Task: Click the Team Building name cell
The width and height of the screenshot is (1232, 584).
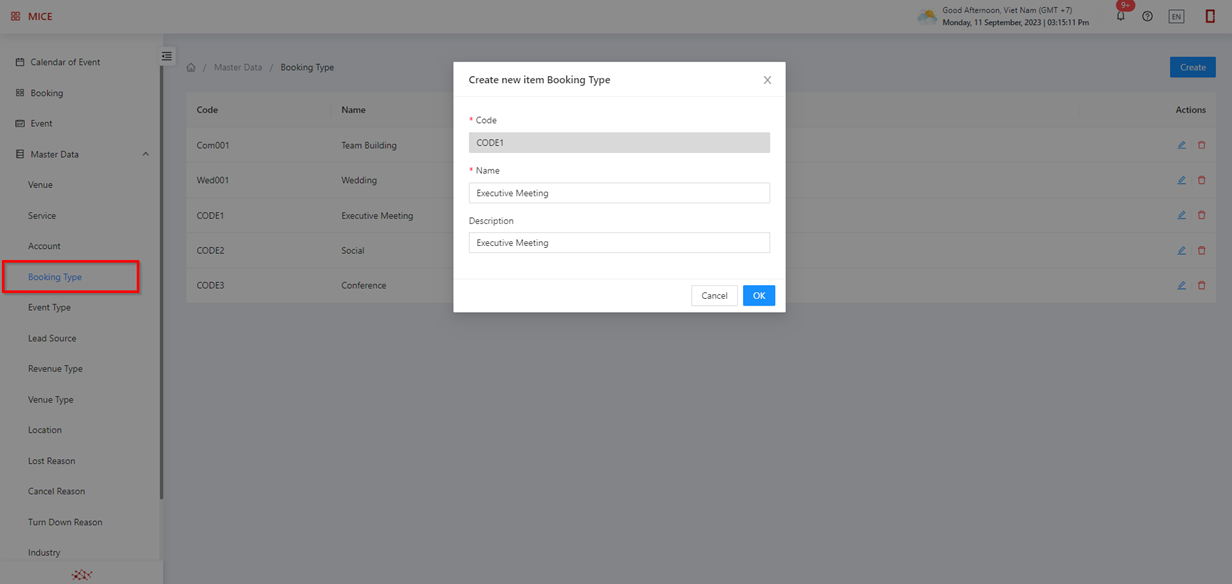Action: click(369, 145)
